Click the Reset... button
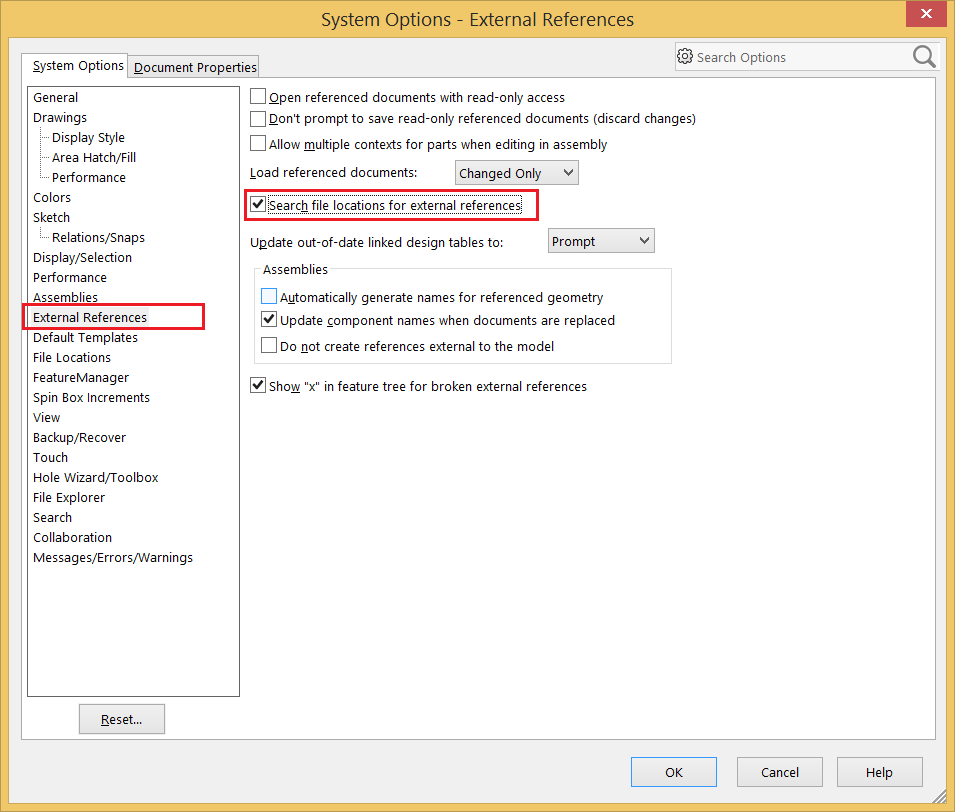 [x=122, y=719]
